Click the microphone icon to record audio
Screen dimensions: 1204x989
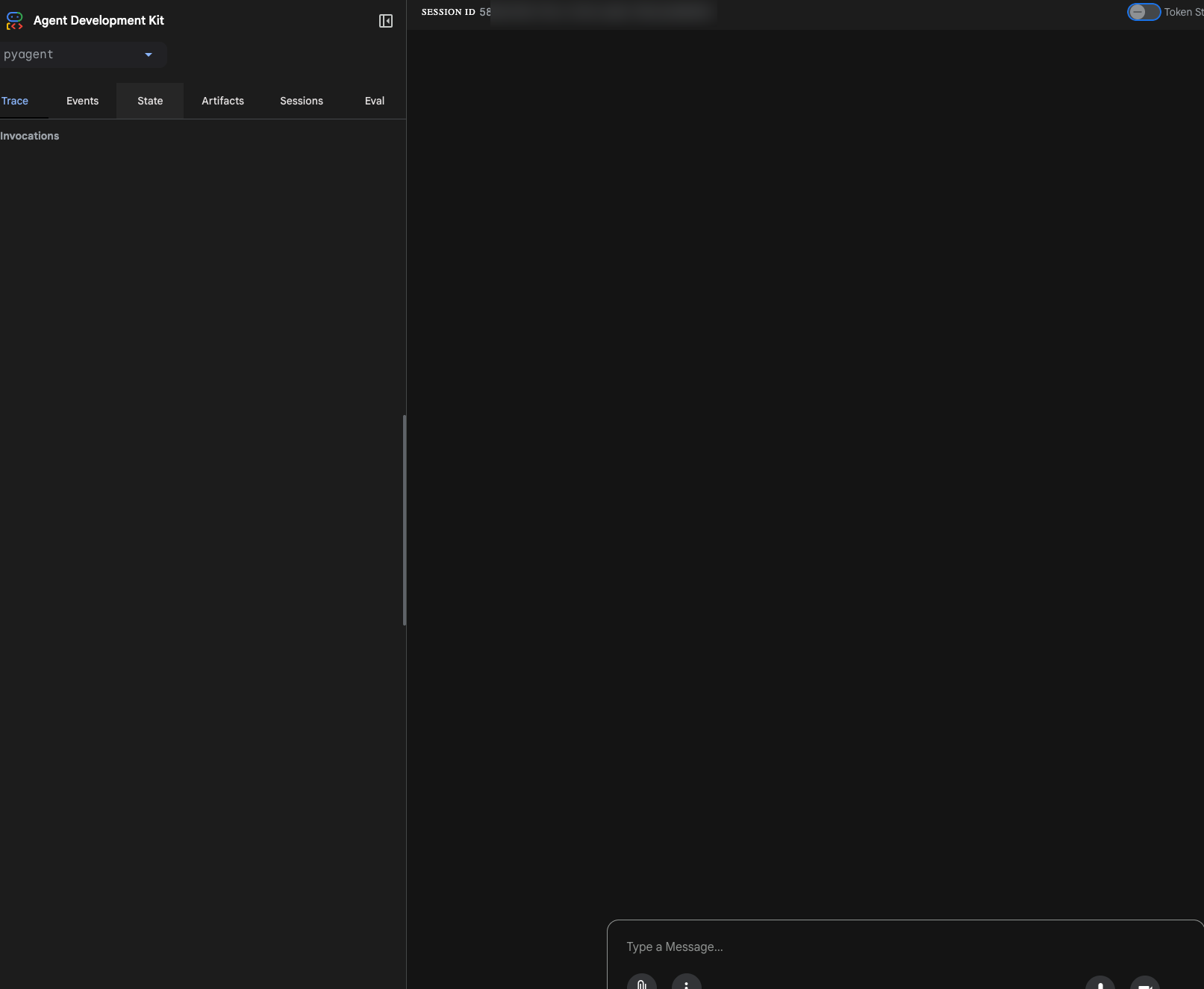pyautogui.click(x=1099, y=984)
